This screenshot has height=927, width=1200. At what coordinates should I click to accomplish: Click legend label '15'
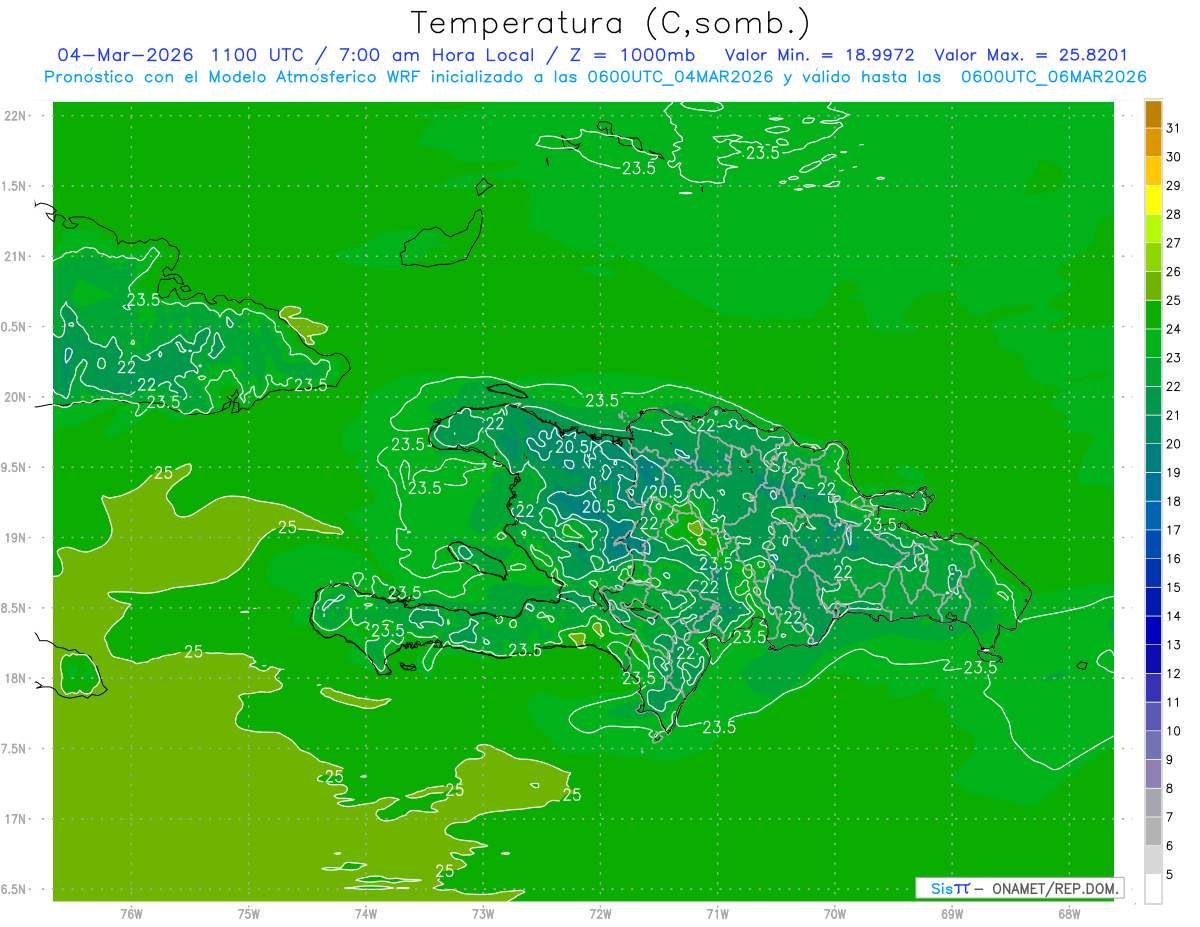(1173, 587)
